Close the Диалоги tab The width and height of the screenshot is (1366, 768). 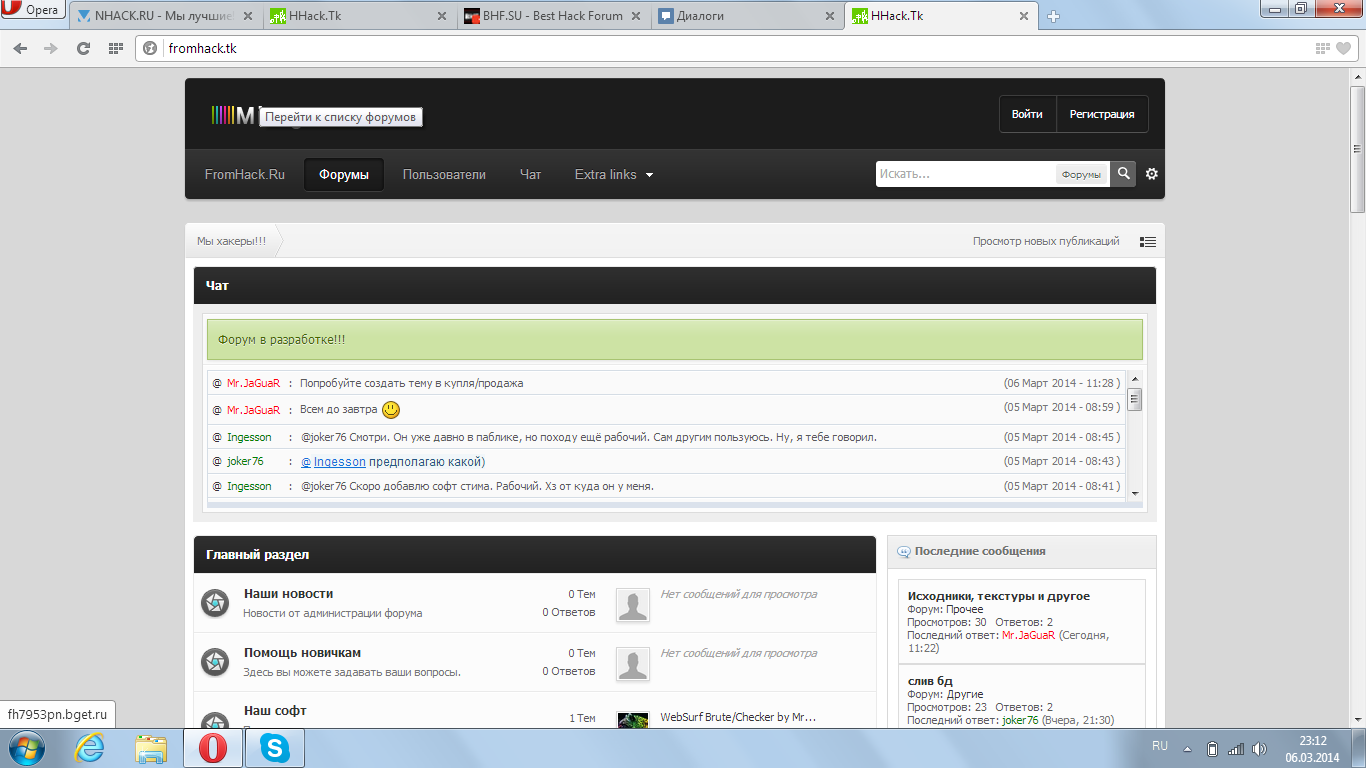pos(829,16)
